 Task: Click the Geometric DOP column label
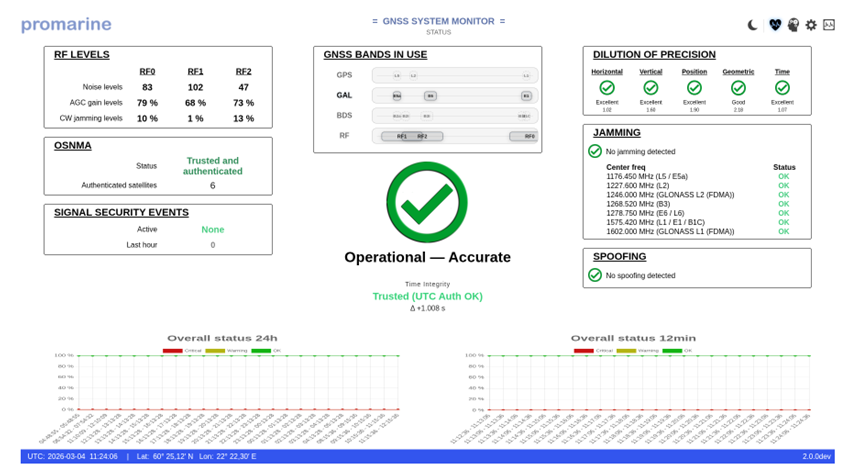click(x=738, y=71)
